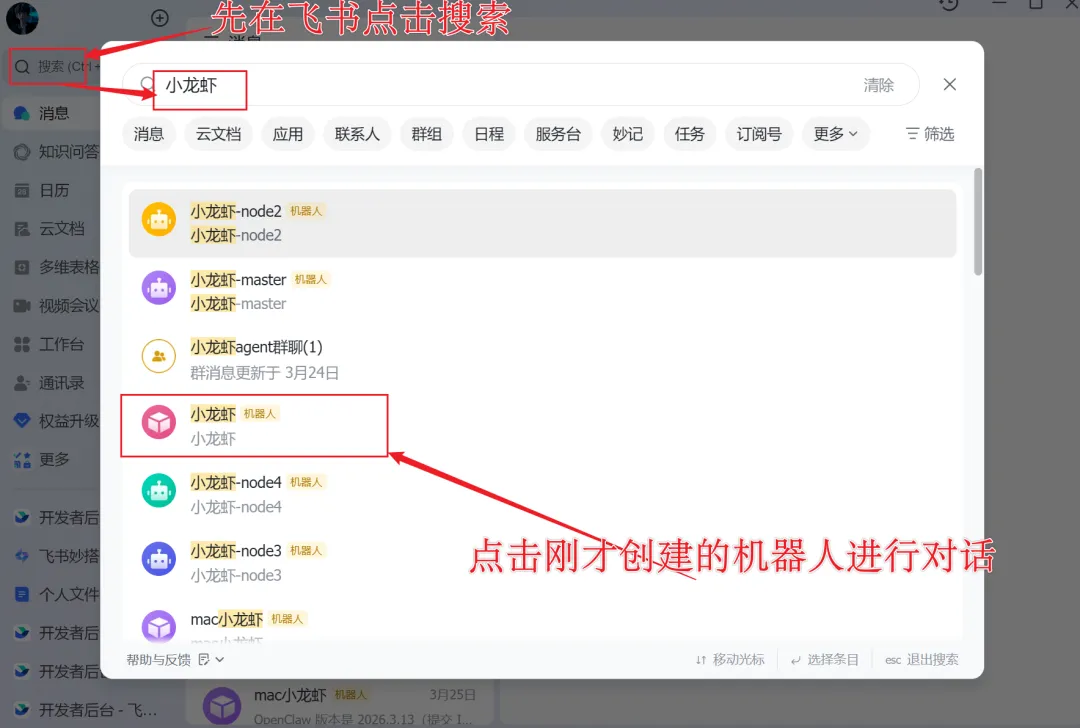Open 多维表格 in the sidebar
The image size is (1080, 728).
[55, 267]
